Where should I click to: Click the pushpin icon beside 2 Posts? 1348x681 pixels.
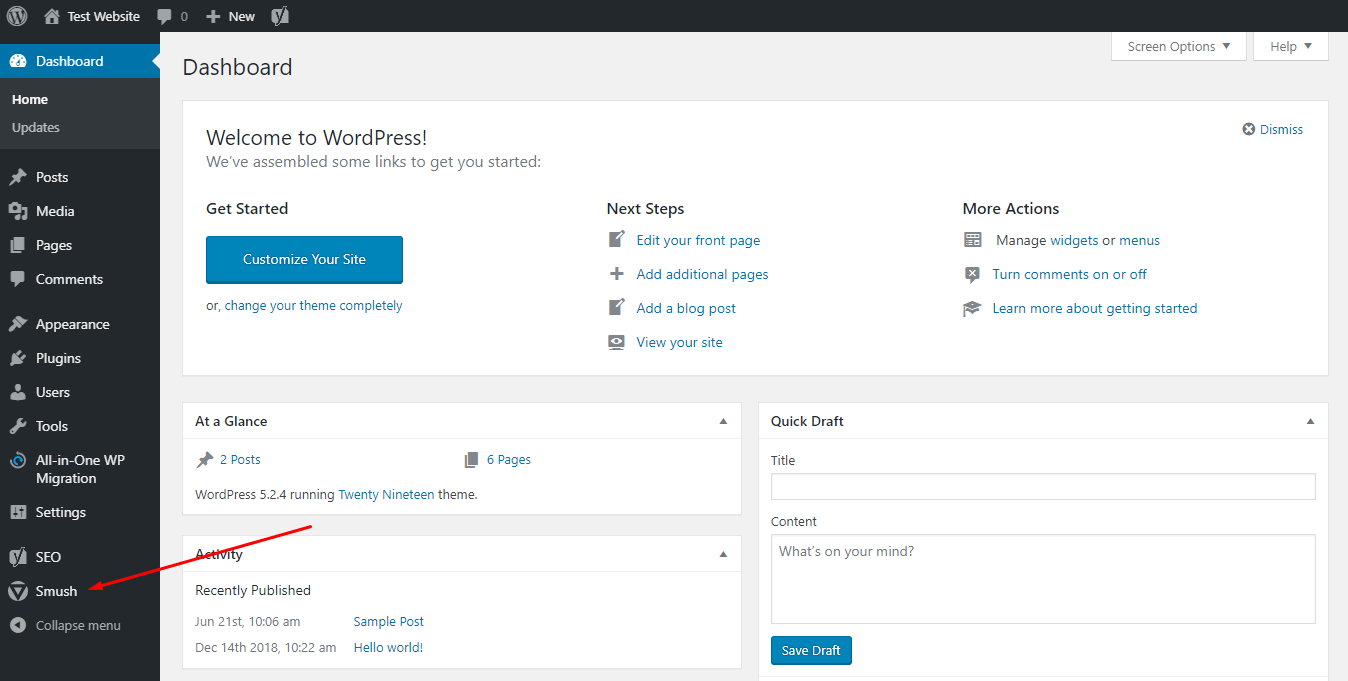(204, 460)
